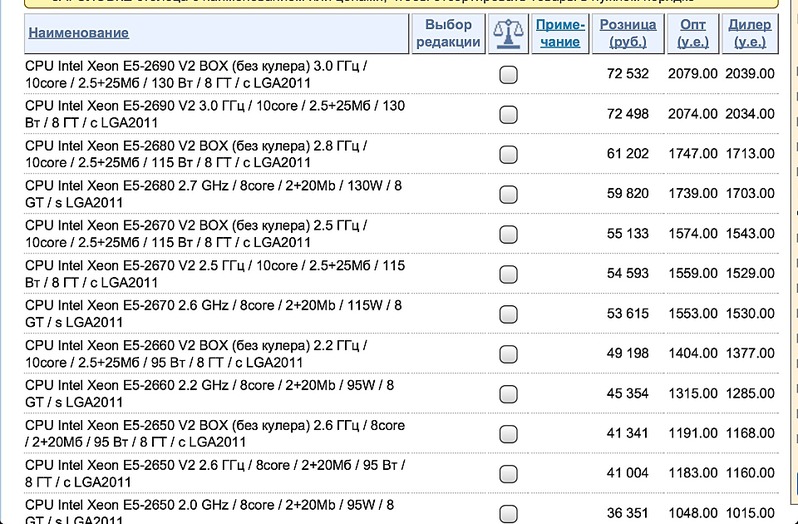Click dealer price 1529.00
Viewport: 798px width, 524px height.
[x=750, y=273]
